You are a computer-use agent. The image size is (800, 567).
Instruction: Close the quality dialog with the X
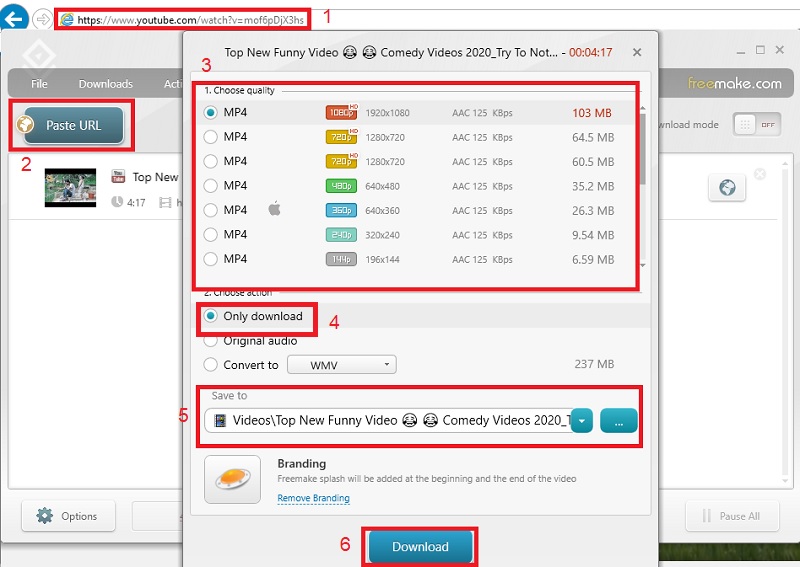click(x=637, y=52)
